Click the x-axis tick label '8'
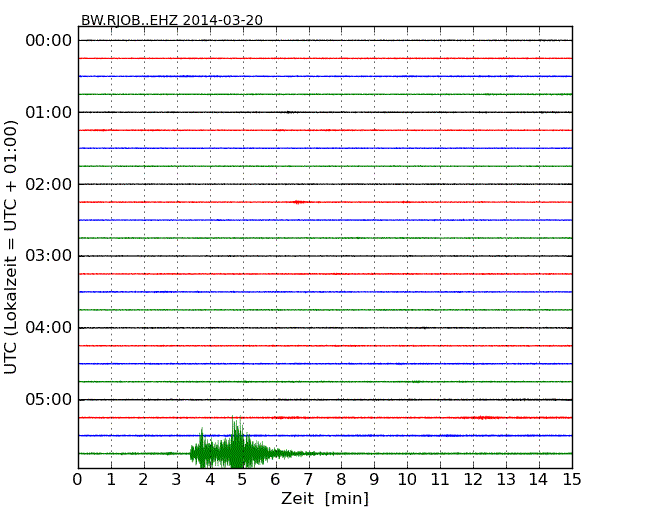 [342, 480]
